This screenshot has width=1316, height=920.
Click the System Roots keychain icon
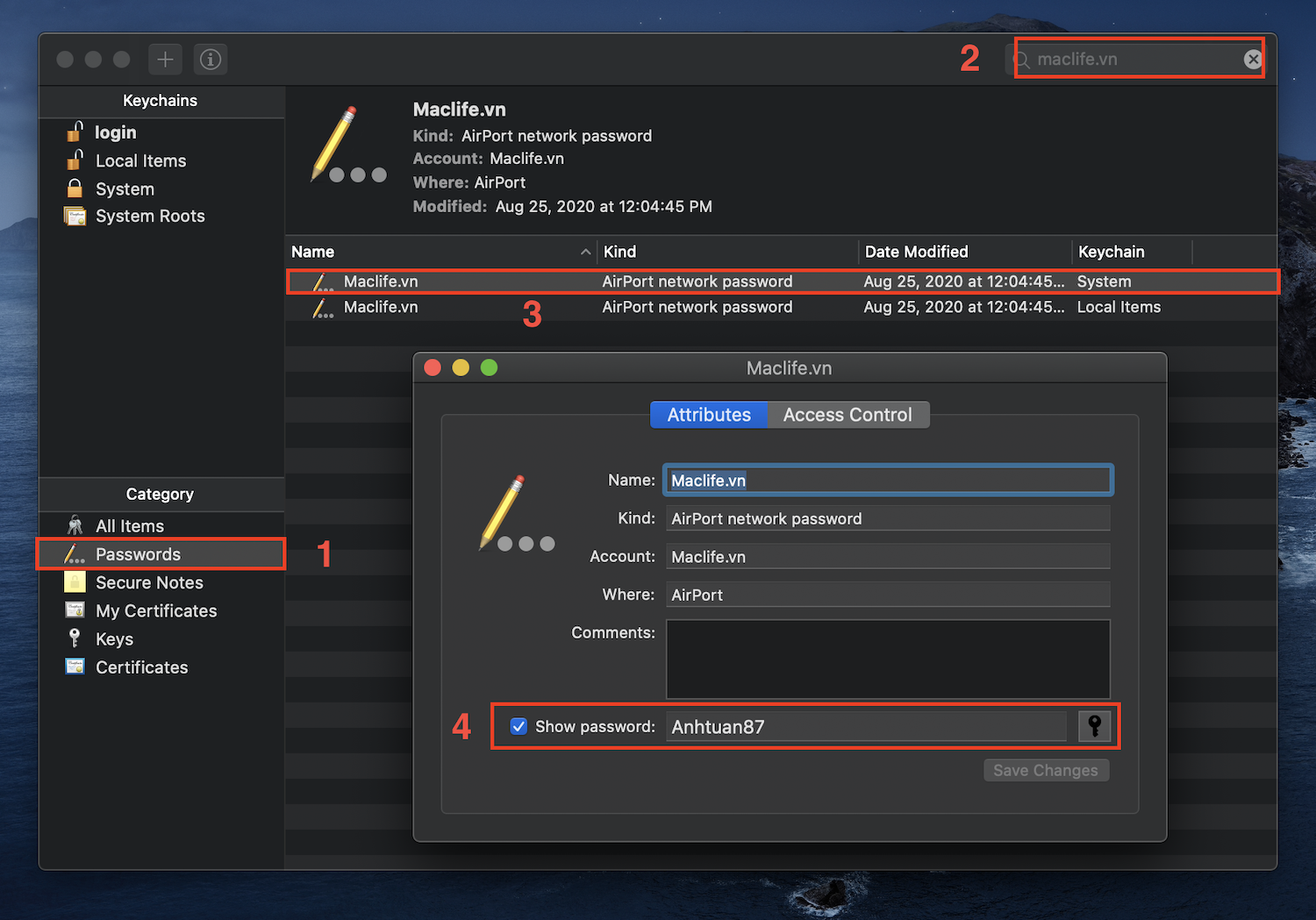pos(75,216)
